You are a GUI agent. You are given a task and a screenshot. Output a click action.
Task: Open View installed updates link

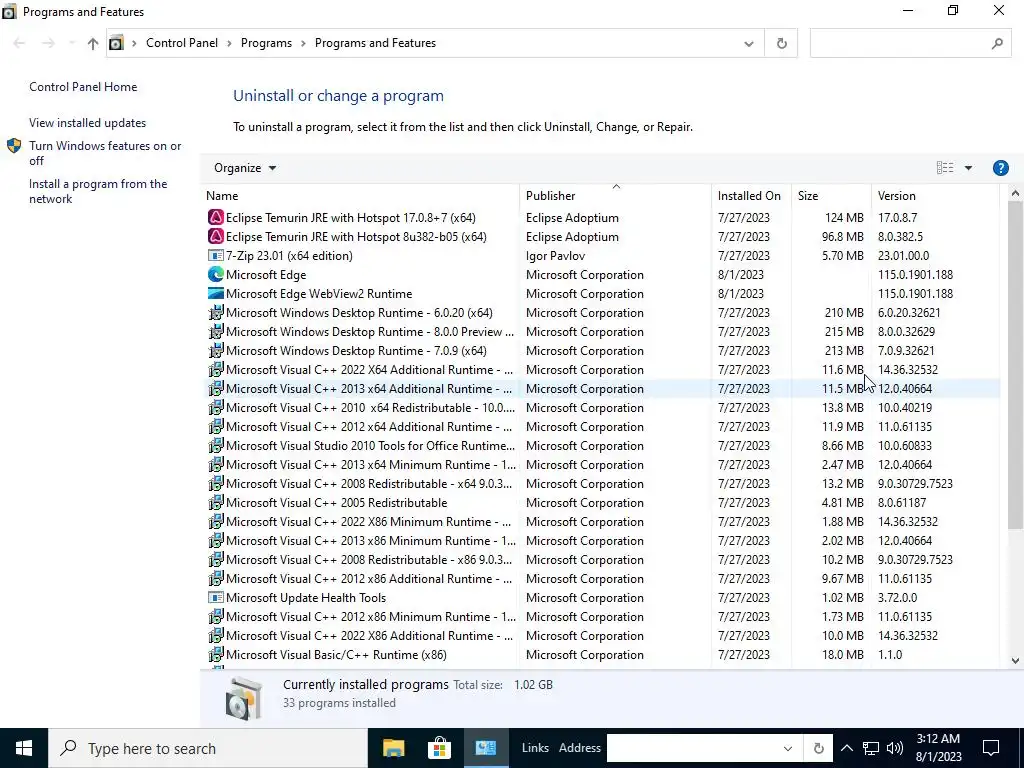pyautogui.click(x=88, y=123)
